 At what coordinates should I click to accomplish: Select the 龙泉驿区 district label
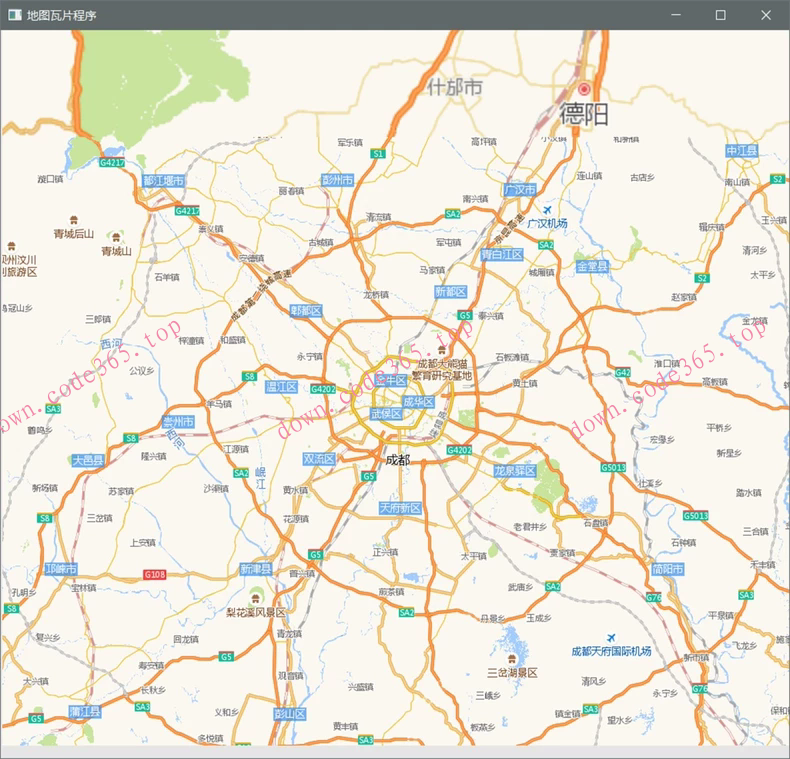click(x=515, y=470)
